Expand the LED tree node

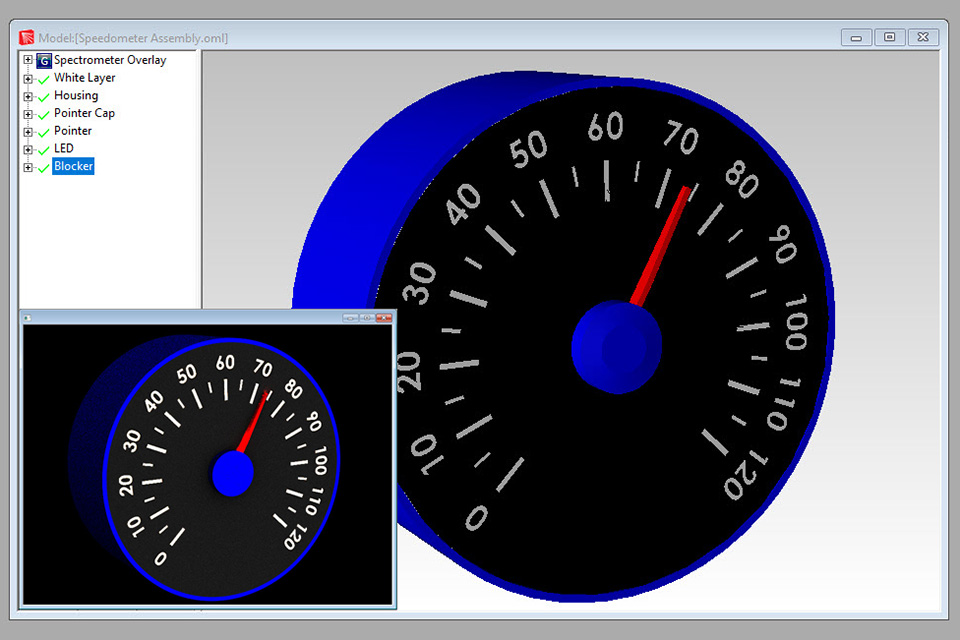pyautogui.click(x=27, y=148)
